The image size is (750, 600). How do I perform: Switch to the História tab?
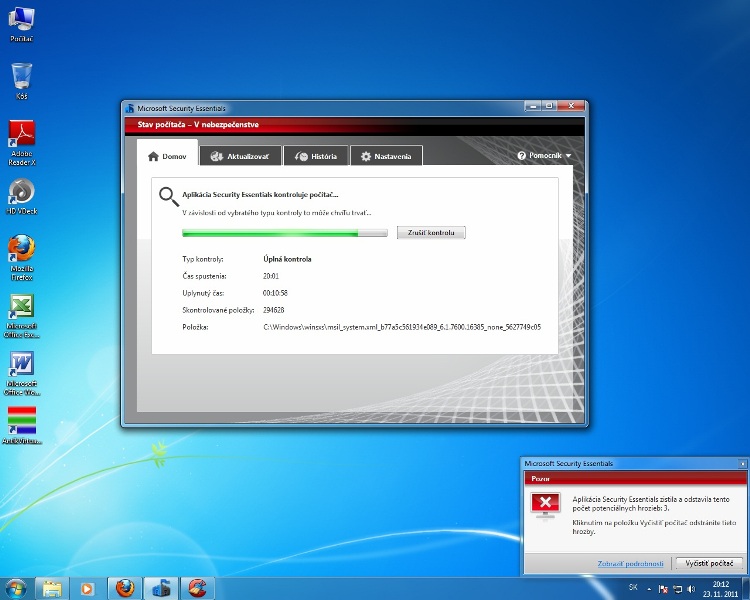pyautogui.click(x=316, y=156)
